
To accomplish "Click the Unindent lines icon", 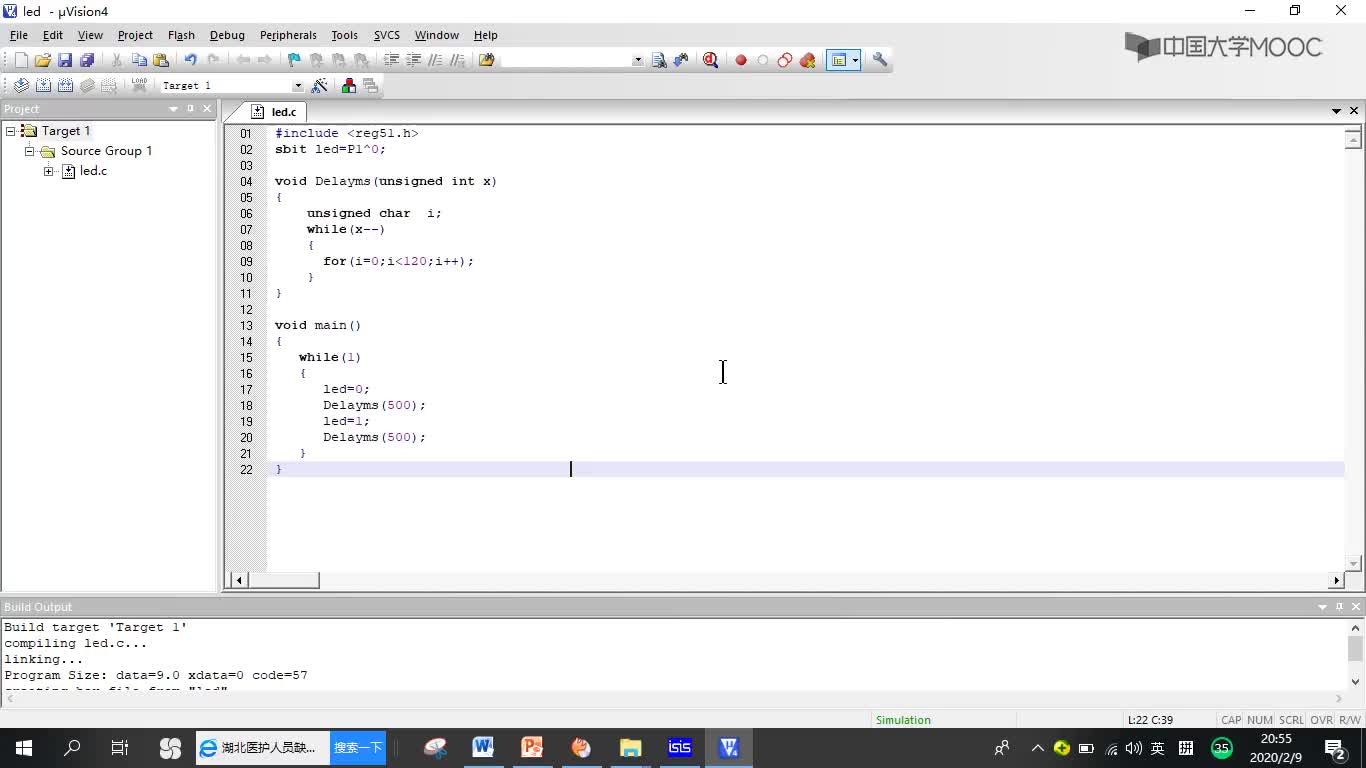I will pyautogui.click(x=414, y=60).
